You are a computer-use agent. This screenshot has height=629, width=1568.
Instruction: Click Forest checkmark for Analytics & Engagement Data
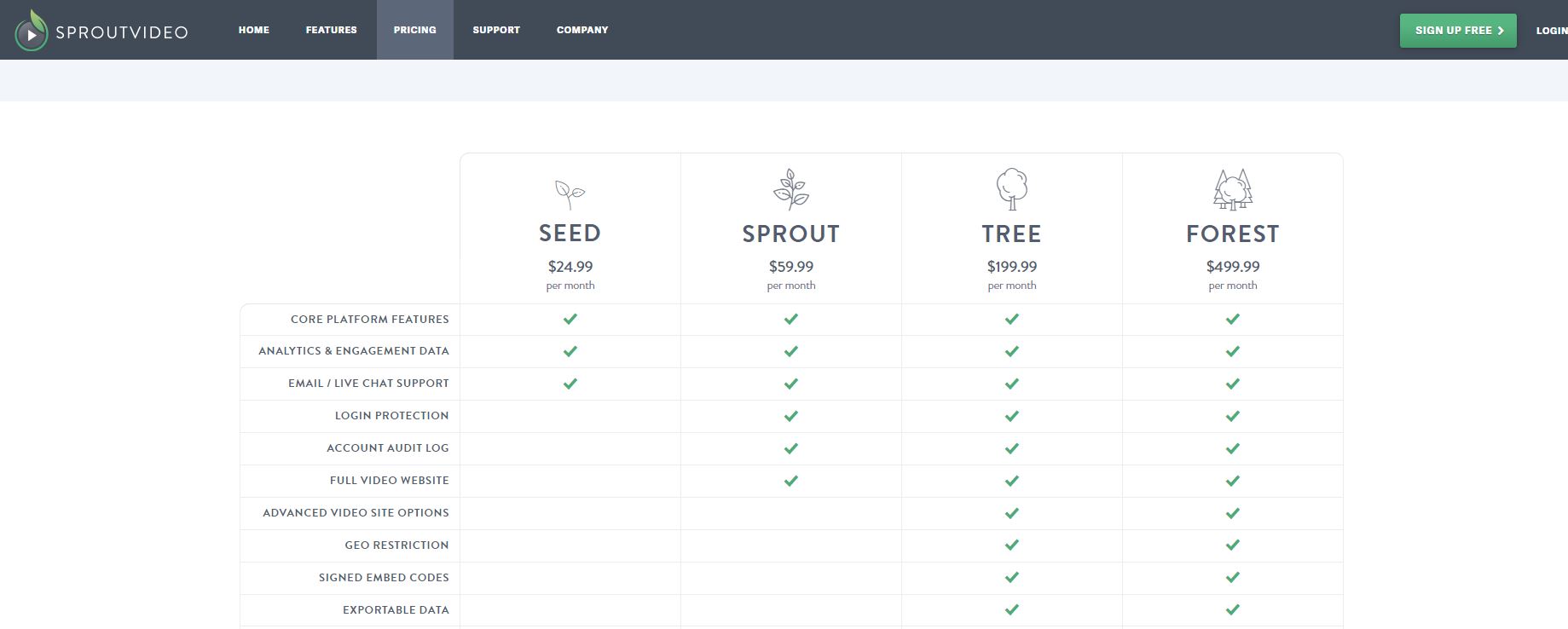[1233, 351]
